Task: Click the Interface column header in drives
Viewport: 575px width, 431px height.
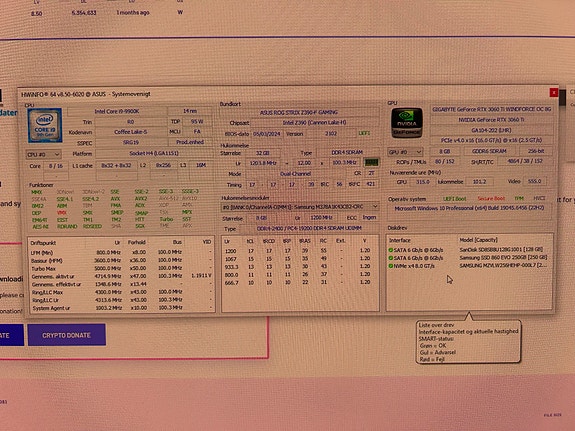Action: click(x=400, y=240)
